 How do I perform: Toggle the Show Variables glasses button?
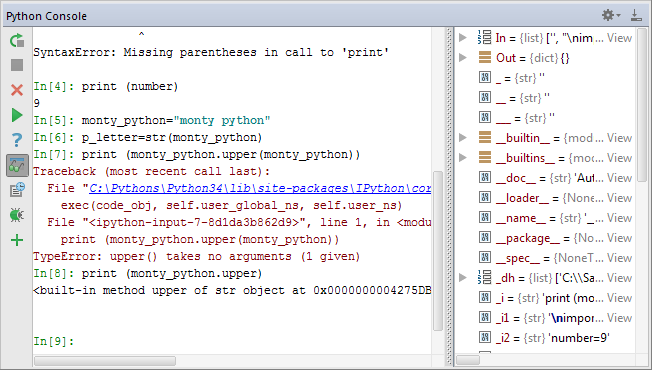17,165
